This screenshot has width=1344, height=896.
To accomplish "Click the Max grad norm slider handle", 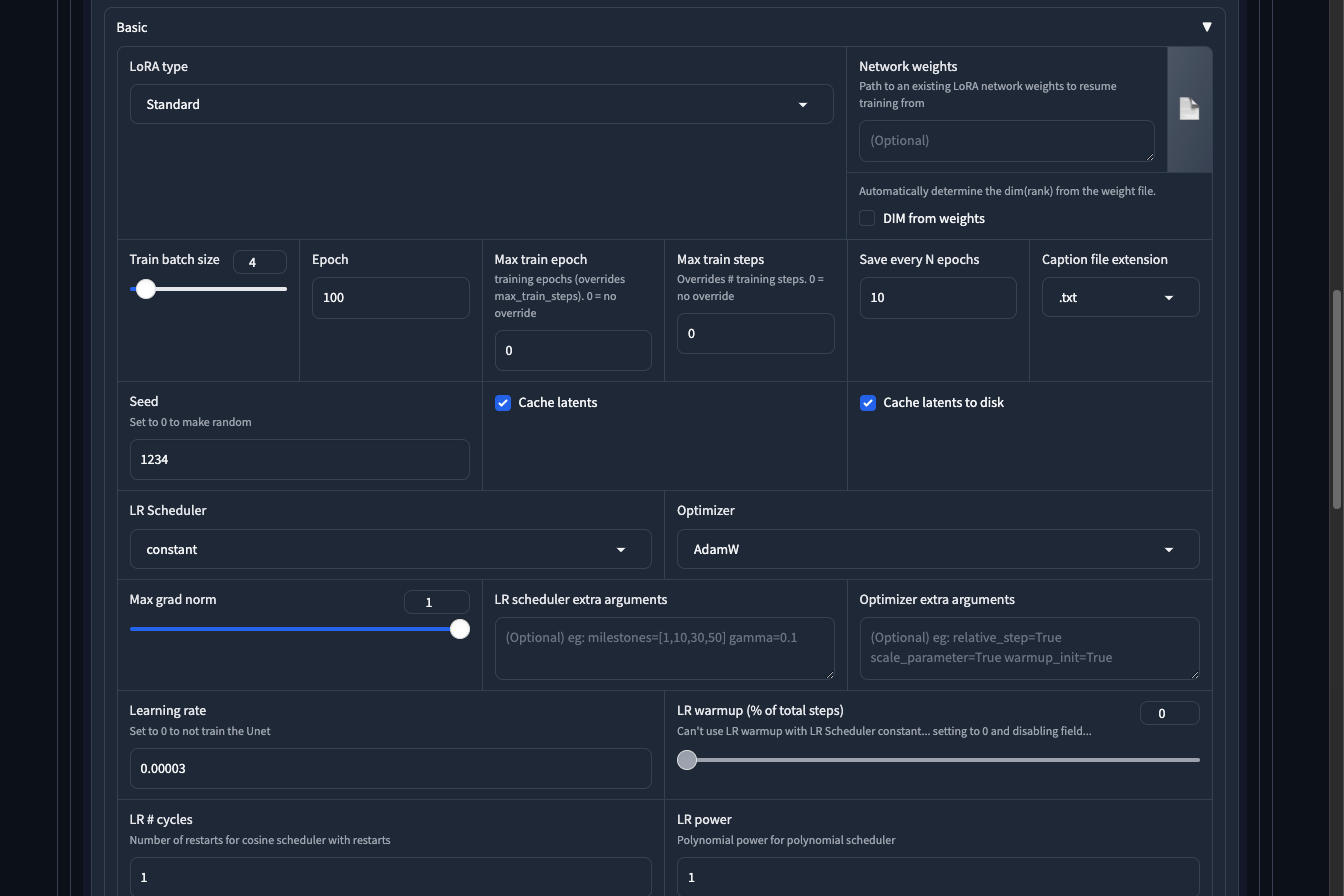I will coord(459,629).
